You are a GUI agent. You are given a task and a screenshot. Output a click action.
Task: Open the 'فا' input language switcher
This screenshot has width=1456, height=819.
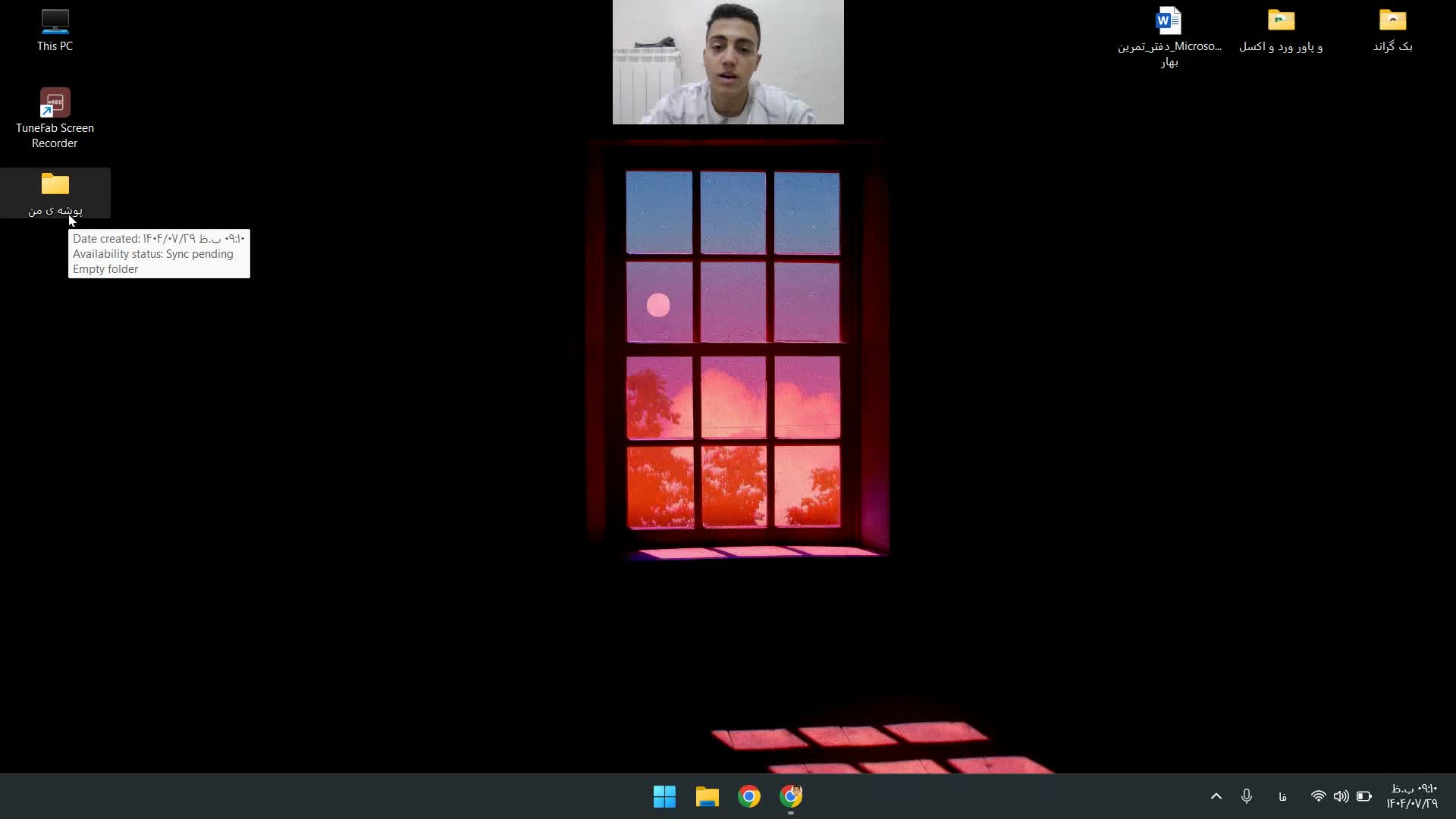1282,797
